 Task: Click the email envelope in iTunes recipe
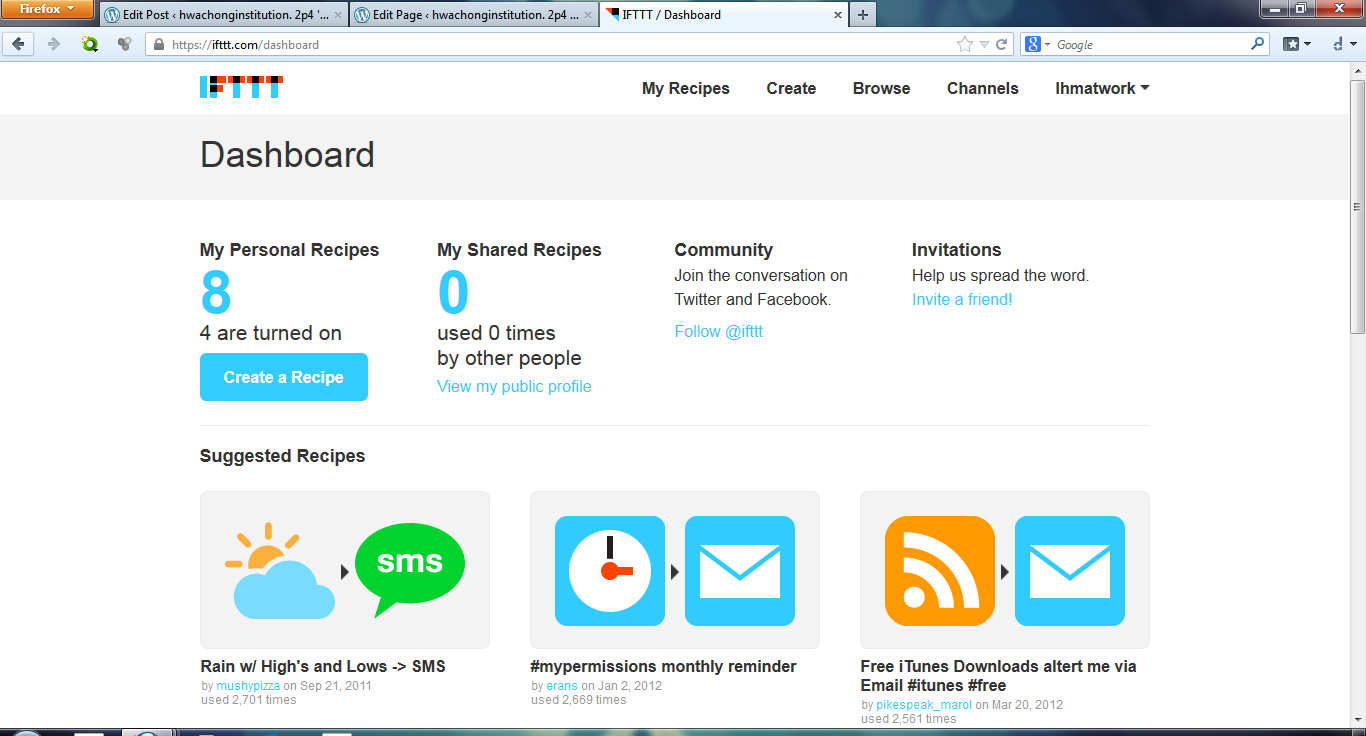pos(1070,571)
